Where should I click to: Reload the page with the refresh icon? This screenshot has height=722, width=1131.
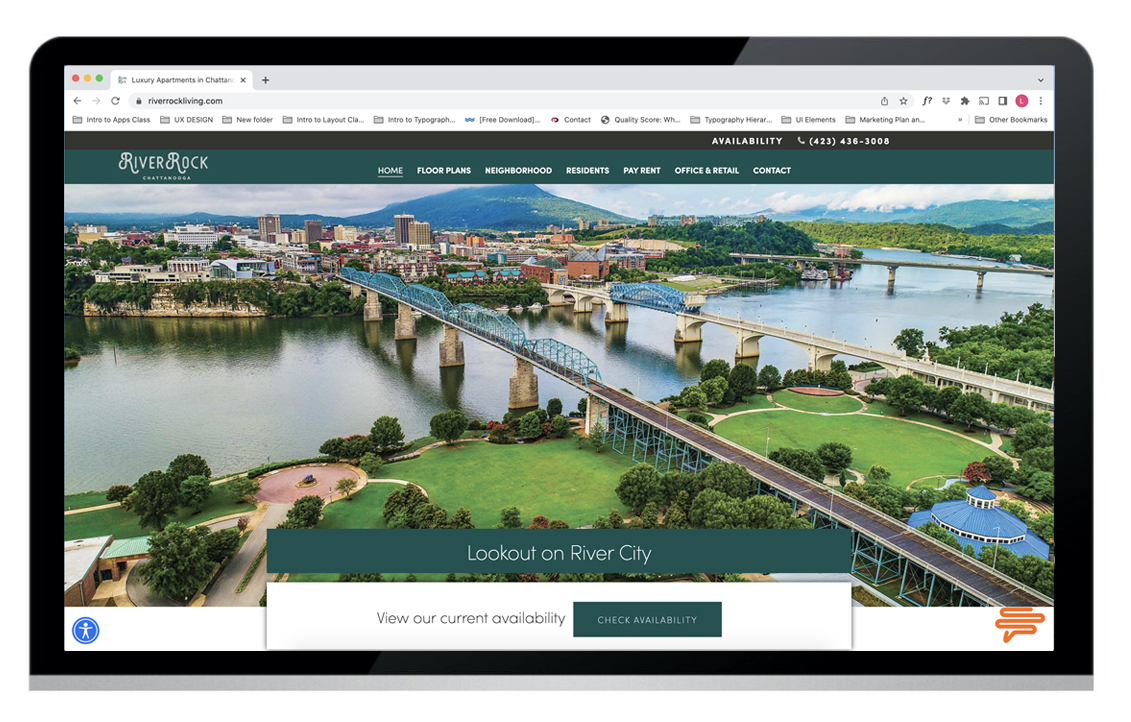pos(115,101)
